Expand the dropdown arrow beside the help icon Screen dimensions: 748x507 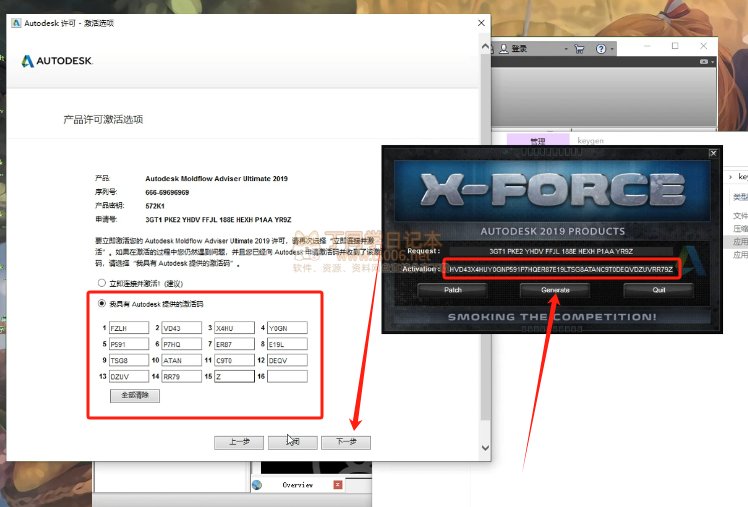pyautogui.click(x=612, y=49)
